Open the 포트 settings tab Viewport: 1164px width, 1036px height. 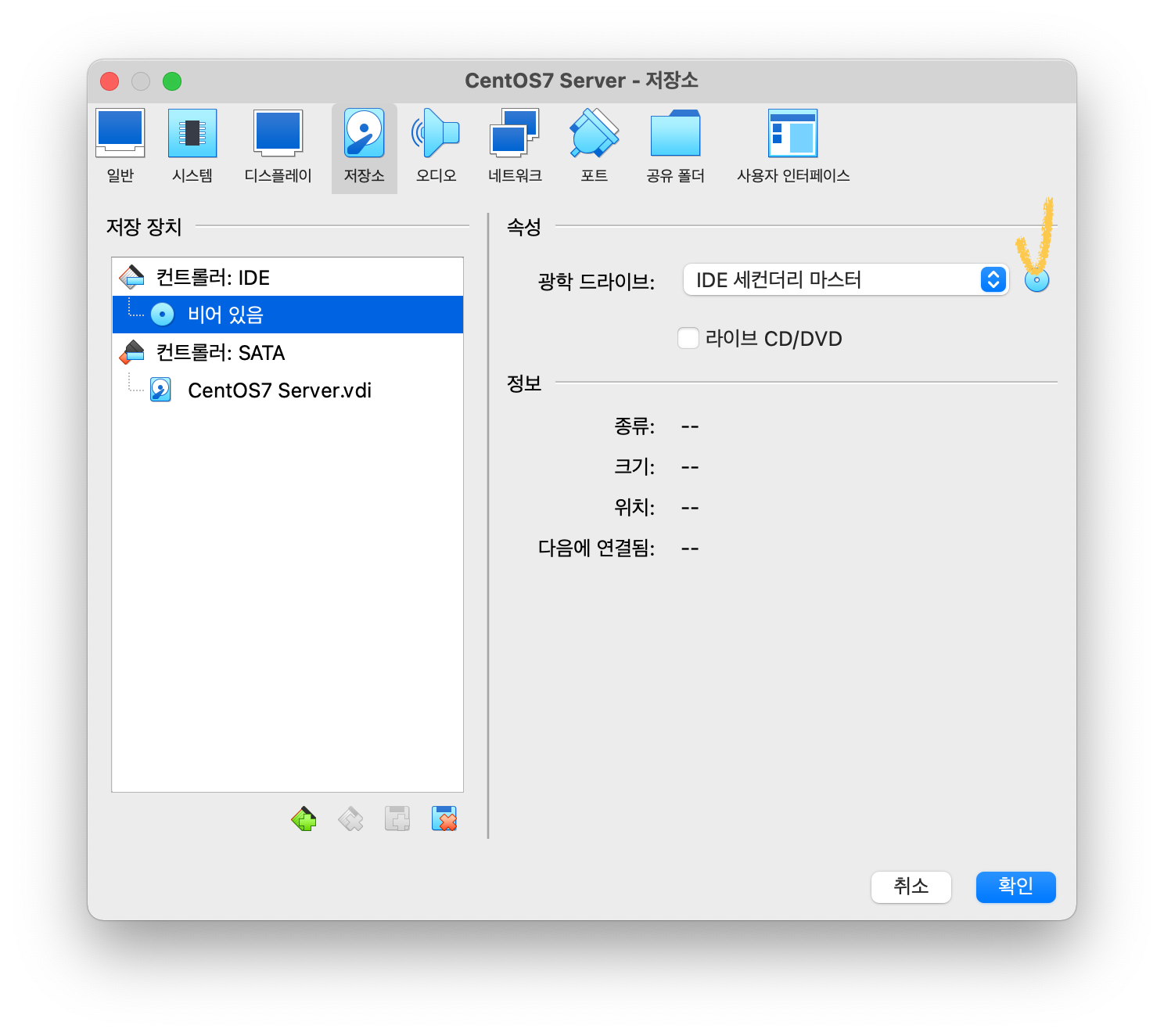[595, 147]
